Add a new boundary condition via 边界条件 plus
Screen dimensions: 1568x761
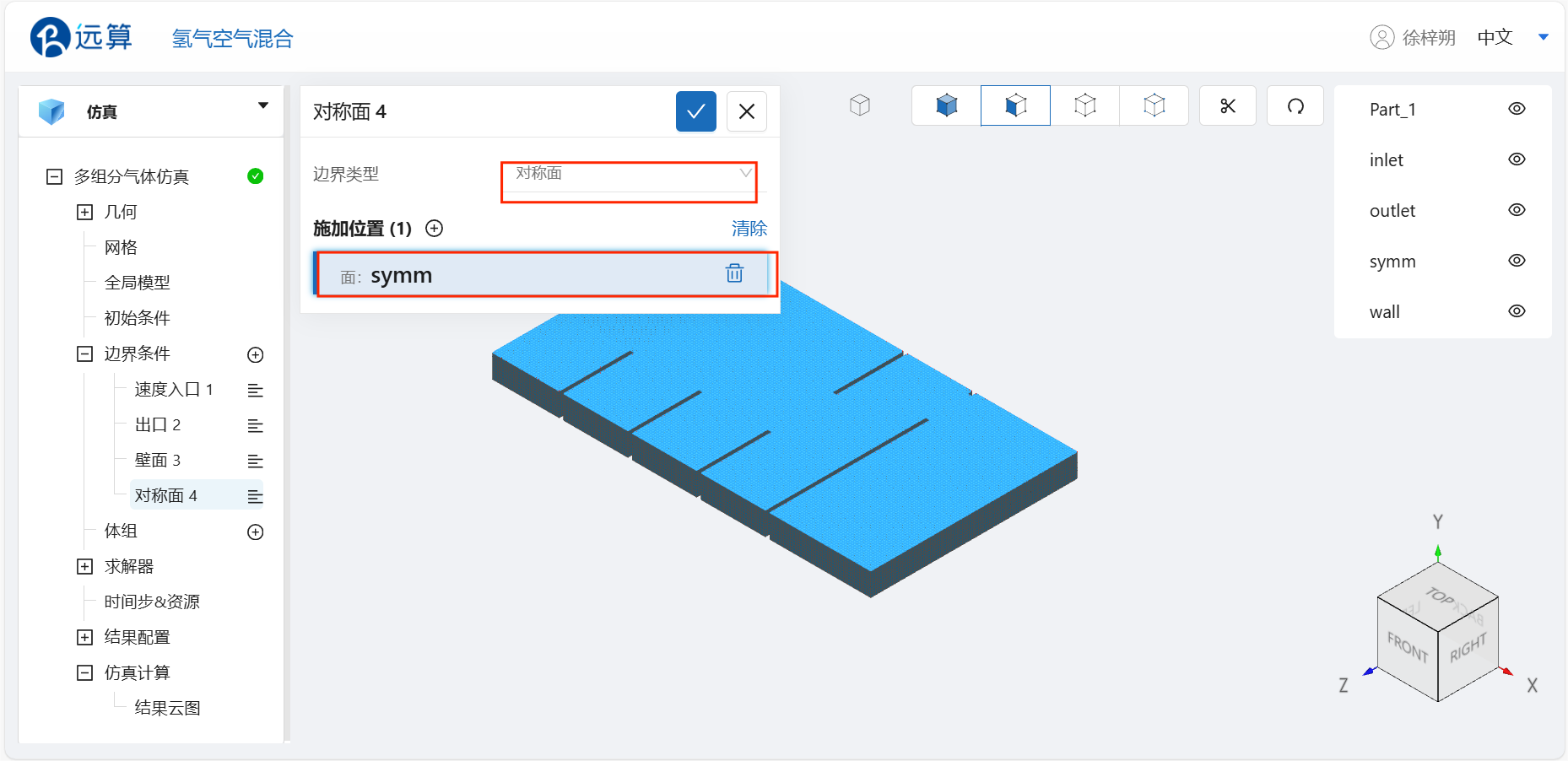click(256, 355)
